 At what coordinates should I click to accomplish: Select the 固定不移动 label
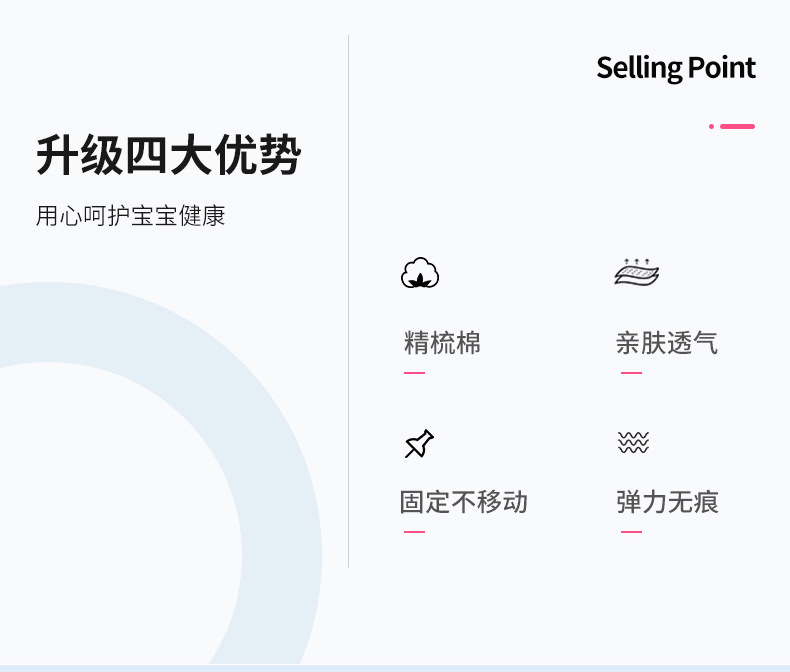coord(463,501)
